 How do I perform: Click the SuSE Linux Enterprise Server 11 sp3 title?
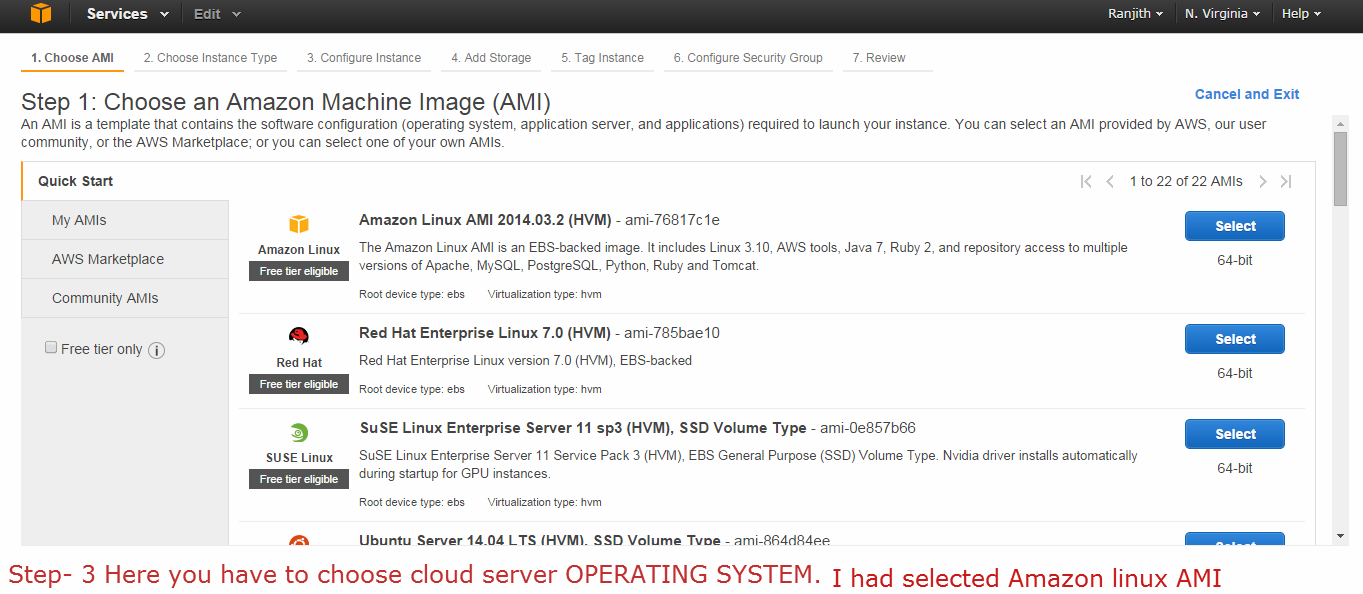[x=583, y=428]
